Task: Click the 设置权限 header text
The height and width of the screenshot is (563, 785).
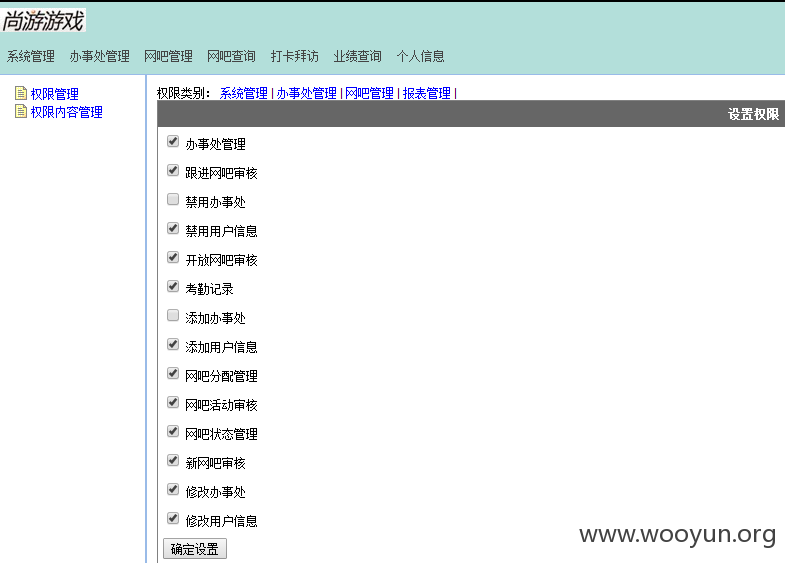Action: (753, 114)
